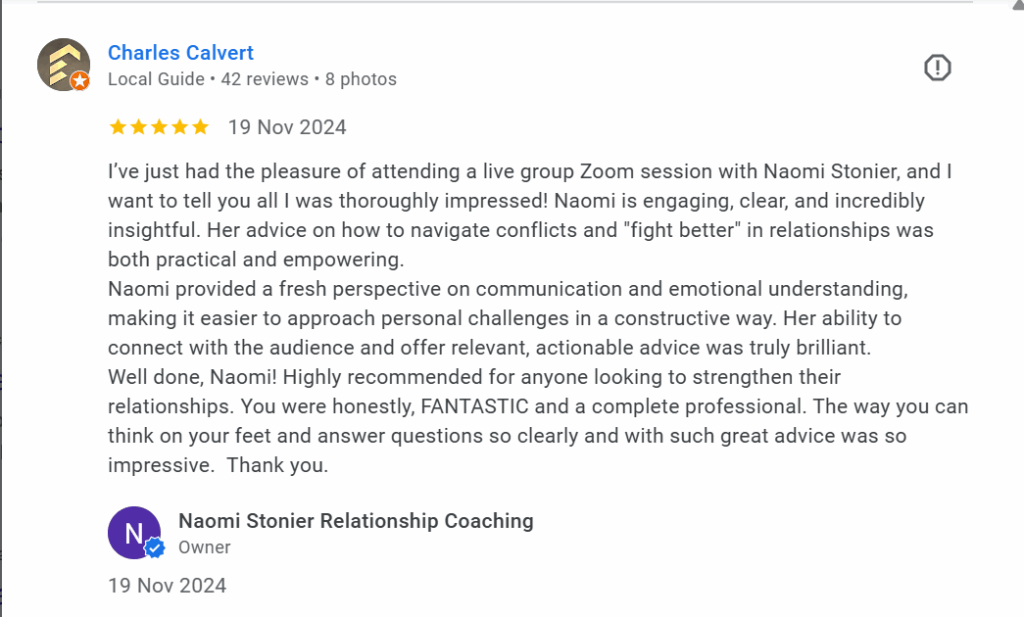Select the second yellow rating star
1024x617 pixels.
pos(138,127)
